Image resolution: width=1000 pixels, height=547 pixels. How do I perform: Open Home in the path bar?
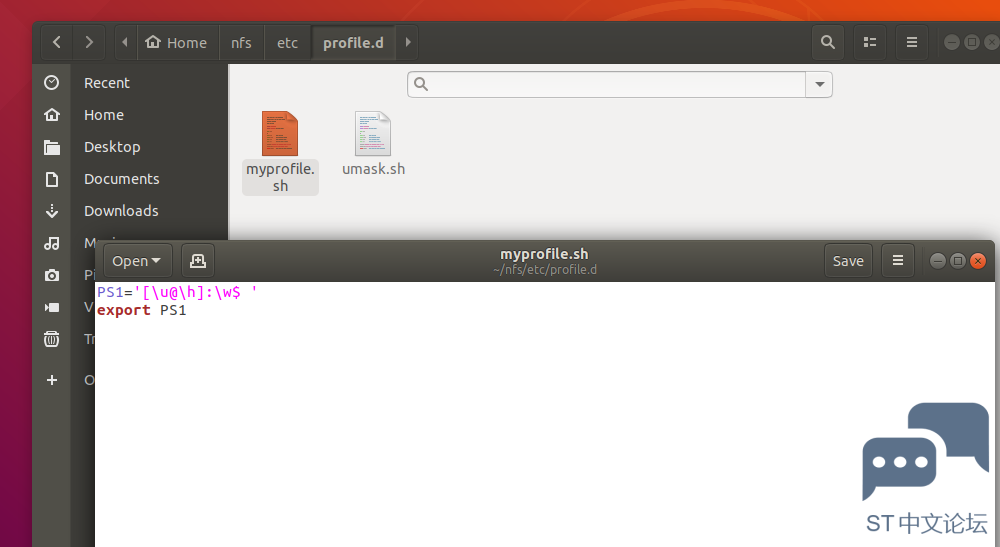177,43
